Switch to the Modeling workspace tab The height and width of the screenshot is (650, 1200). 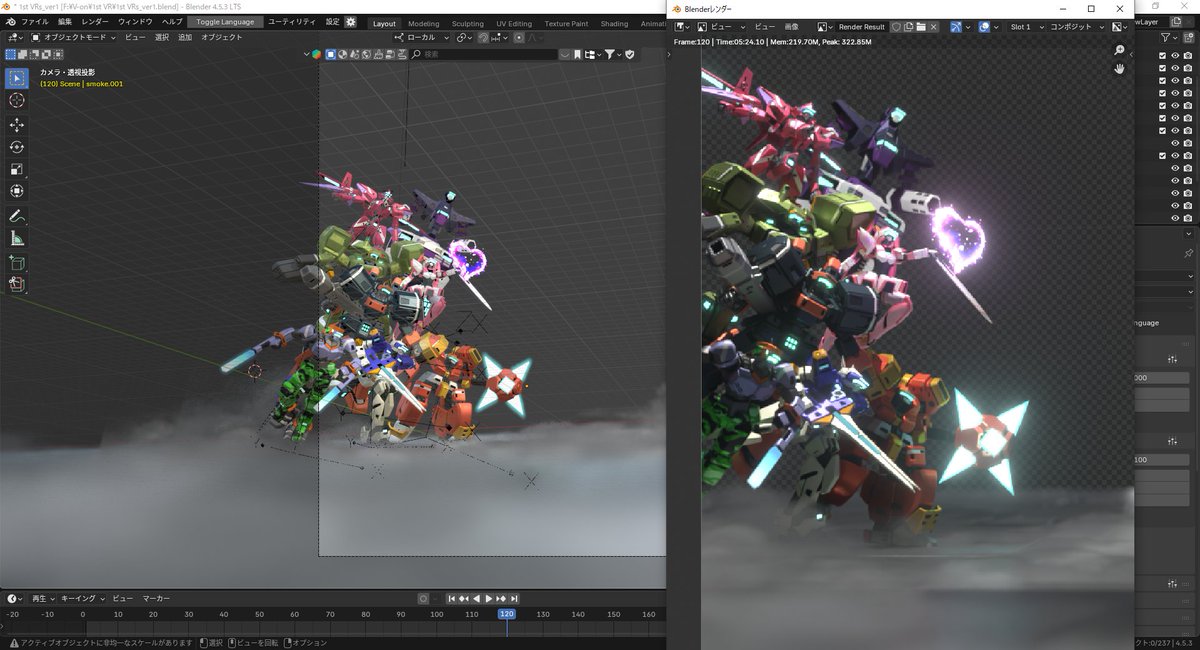click(x=423, y=23)
